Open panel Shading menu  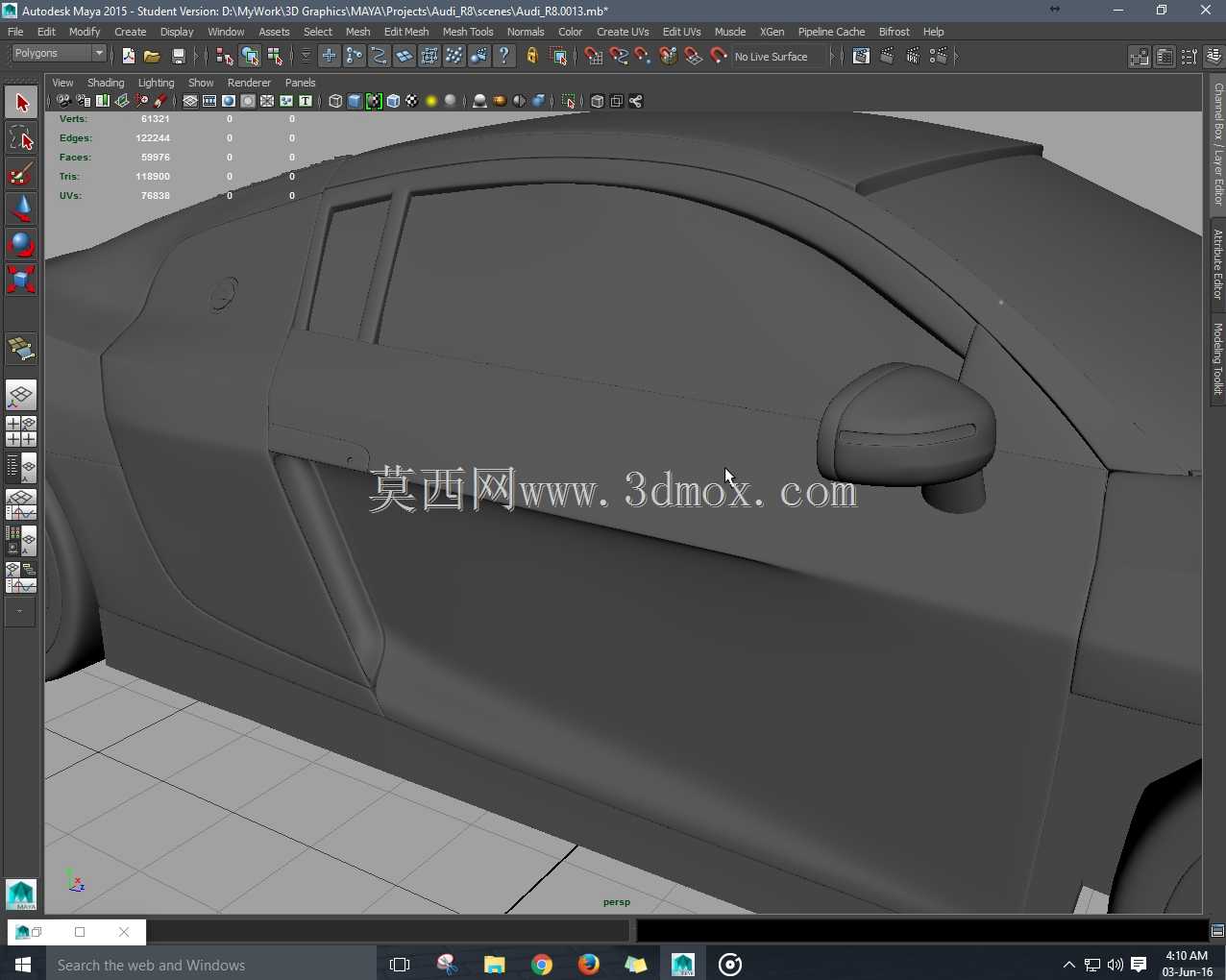106,83
